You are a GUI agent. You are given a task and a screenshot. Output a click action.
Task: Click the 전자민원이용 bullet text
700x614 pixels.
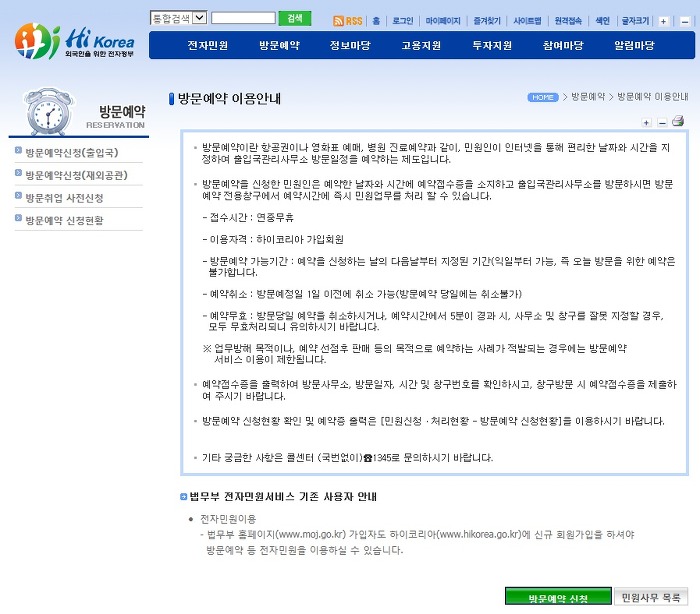pos(228,519)
